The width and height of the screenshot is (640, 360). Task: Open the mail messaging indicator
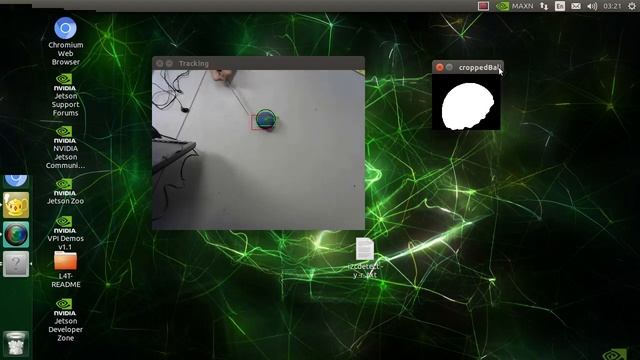click(x=576, y=6)
